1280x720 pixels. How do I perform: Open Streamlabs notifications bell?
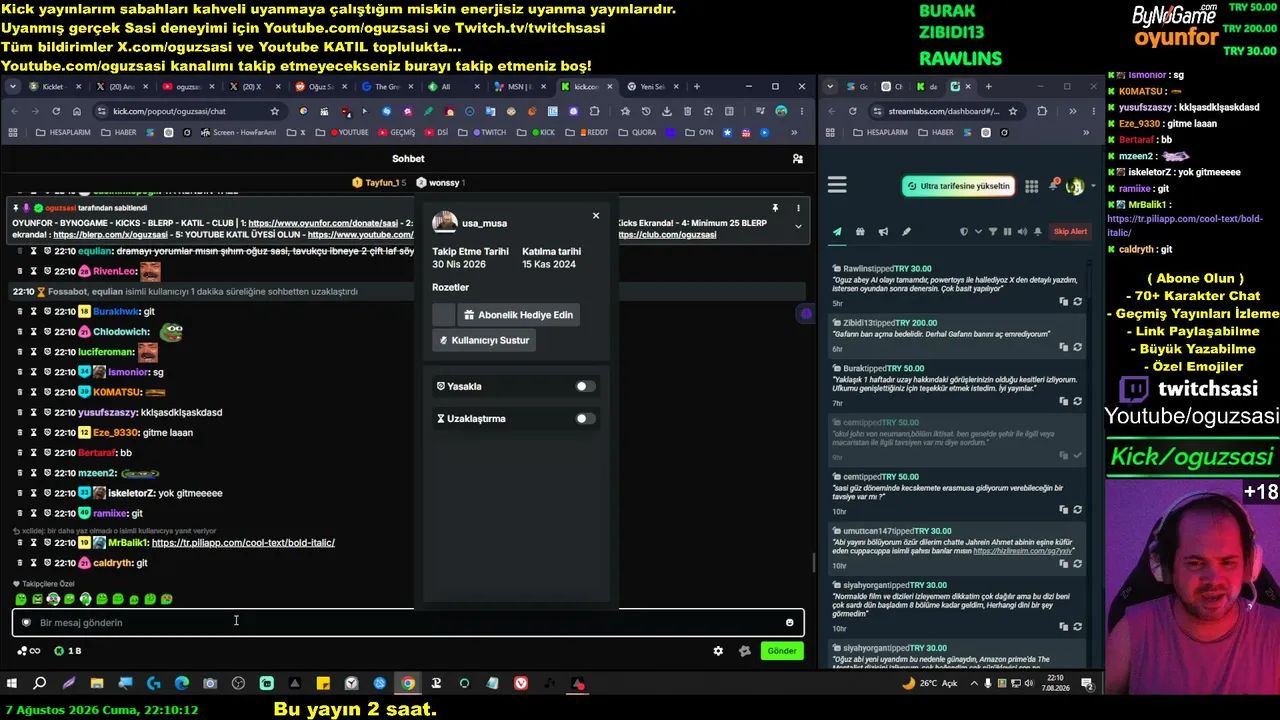tap(1053, 186)
